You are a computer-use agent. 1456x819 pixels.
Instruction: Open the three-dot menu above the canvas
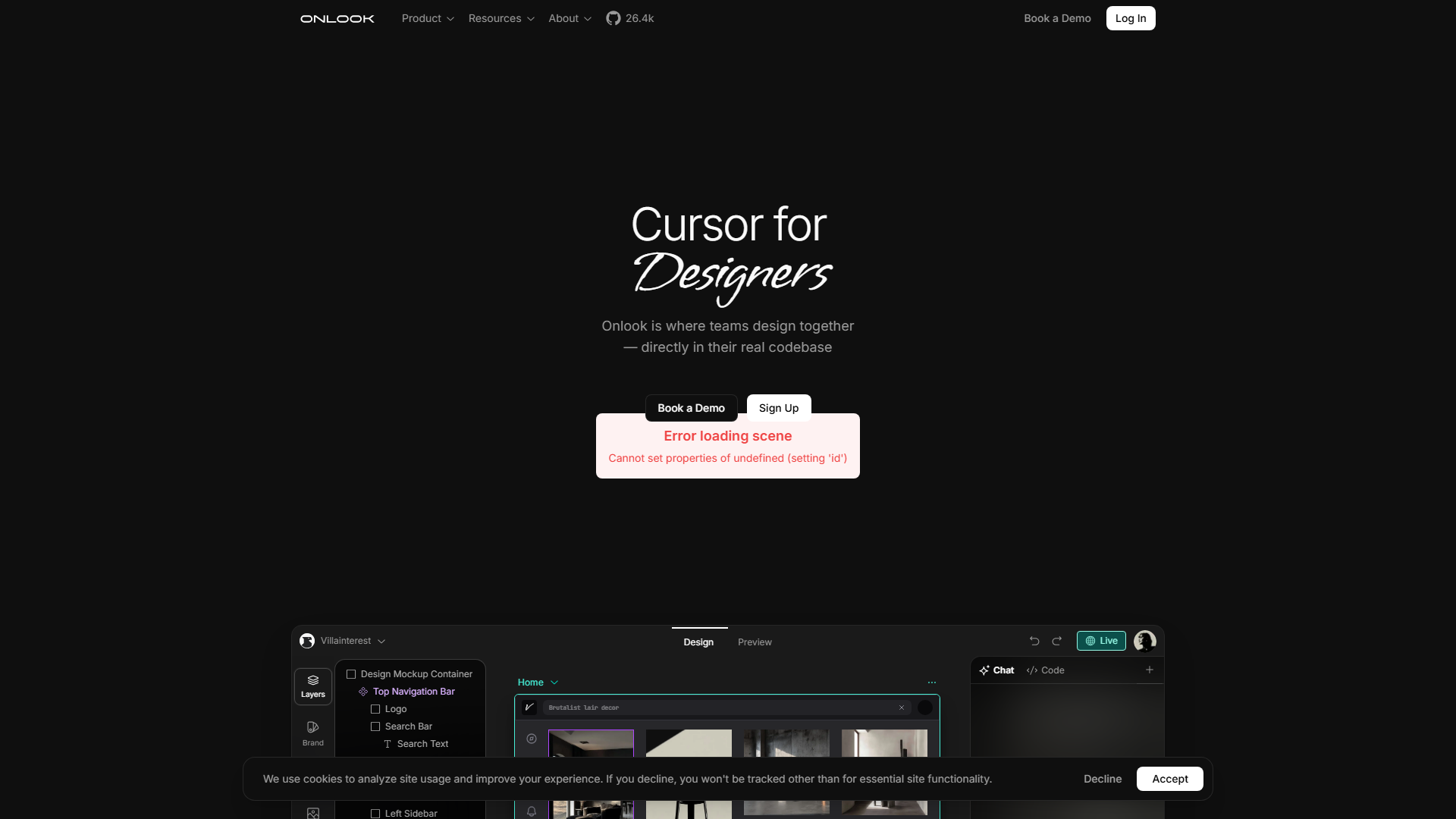coord(932,682)
